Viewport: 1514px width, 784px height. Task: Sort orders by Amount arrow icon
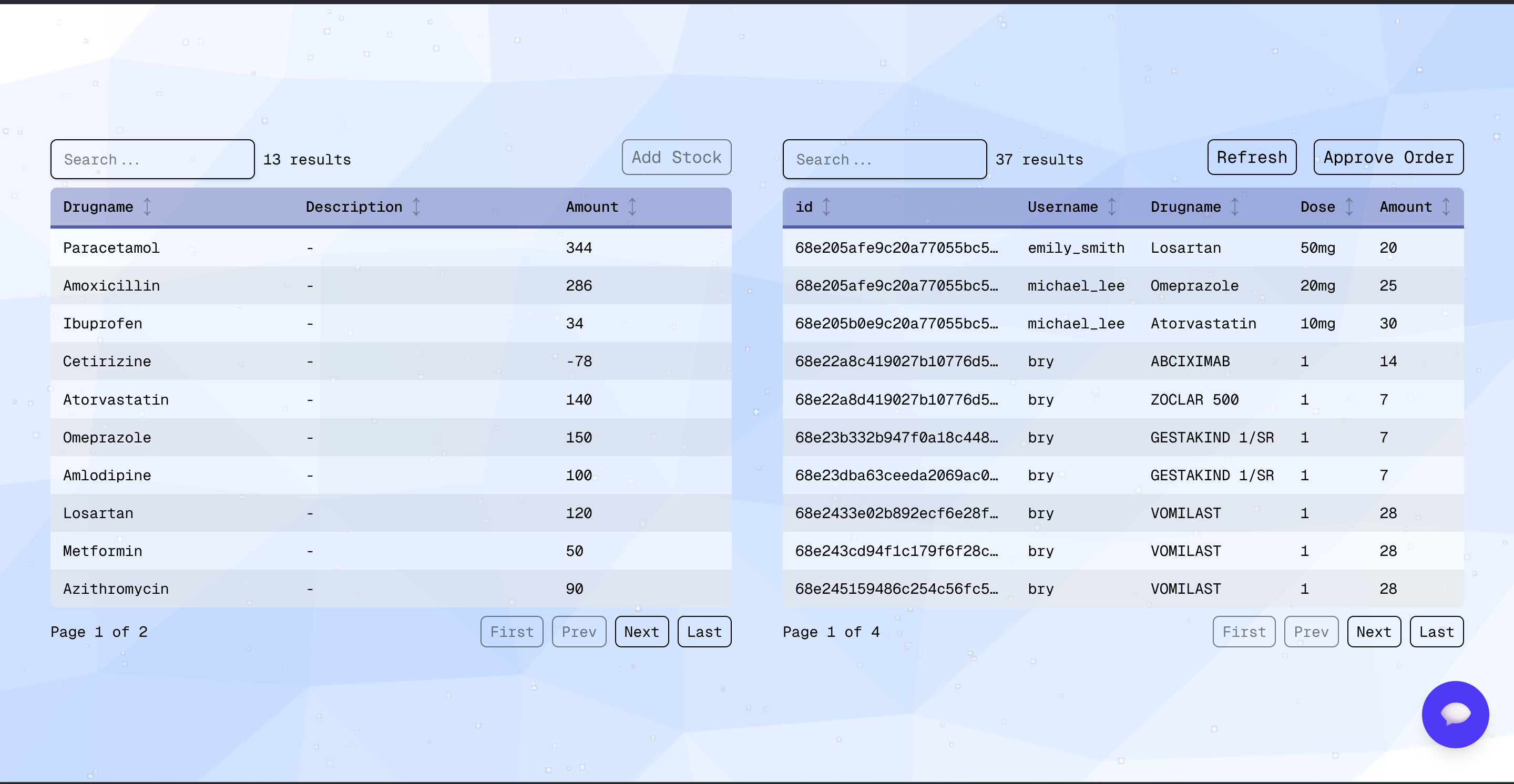tap(1446, 207)
